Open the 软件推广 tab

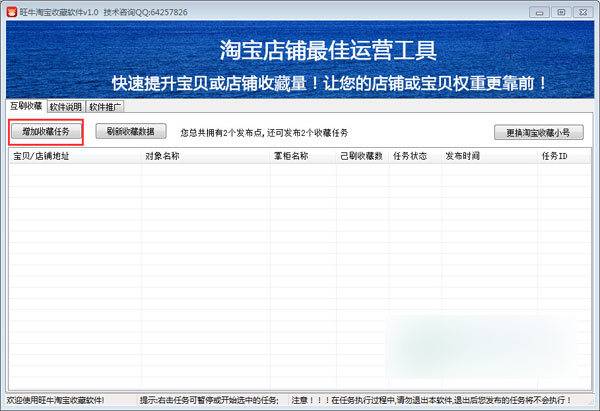tap(105, 107)
